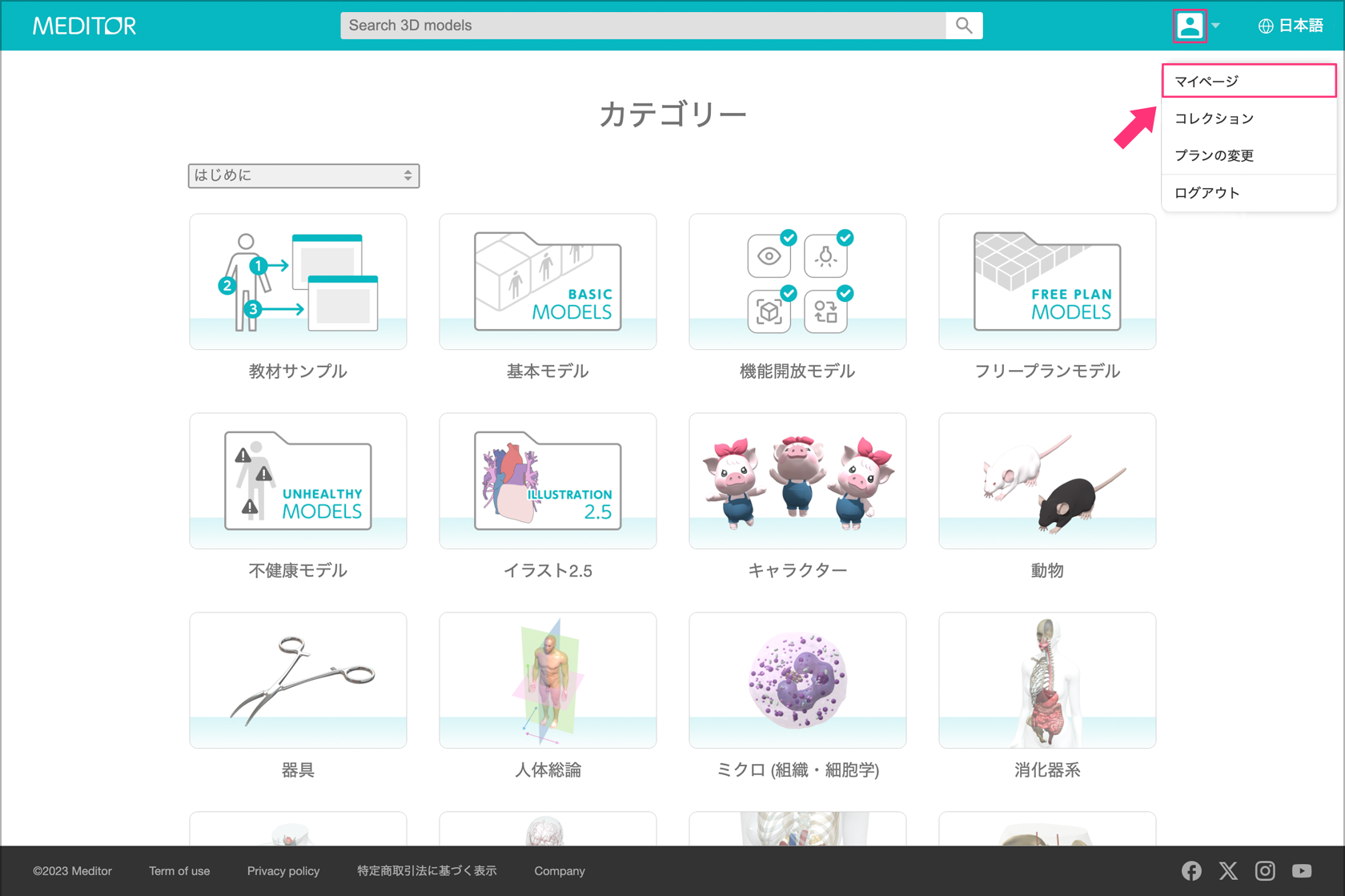The width and height of the screenshot is (1345, 896).
Task: Click the YouTube icon in footer
Action: tap(1302, 870)
